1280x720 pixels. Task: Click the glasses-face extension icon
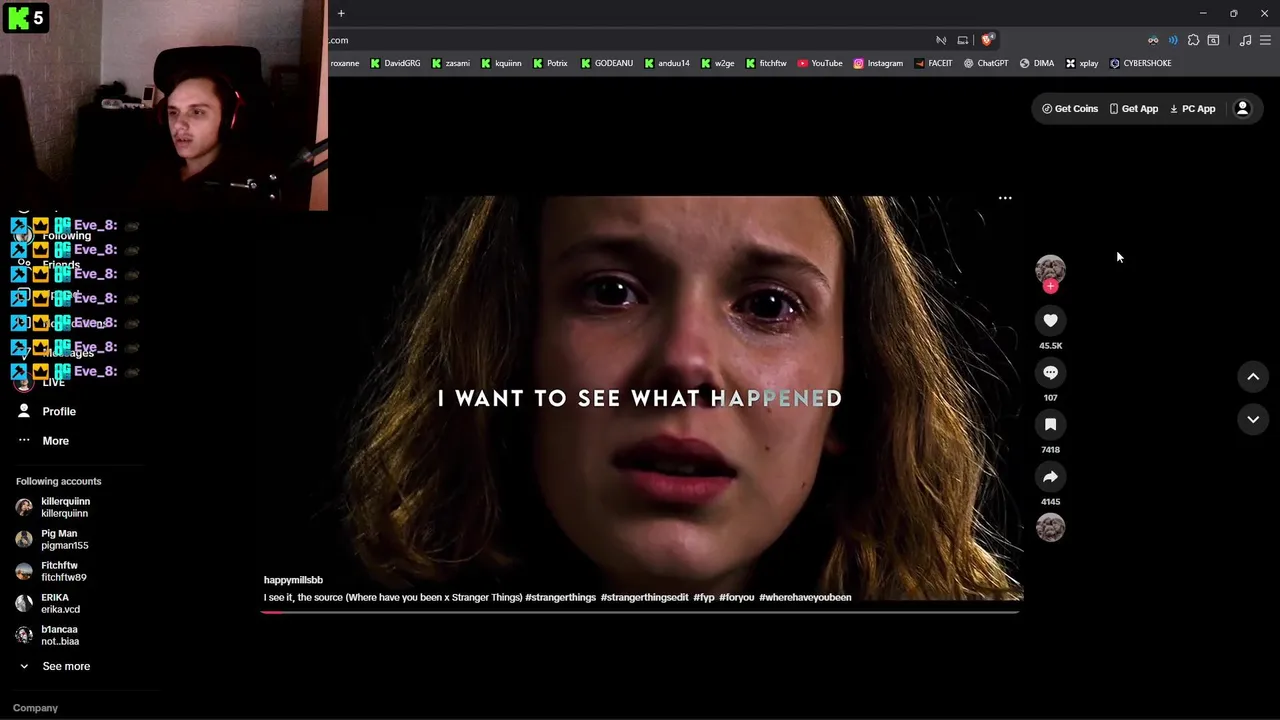[x=1153, y=40]
